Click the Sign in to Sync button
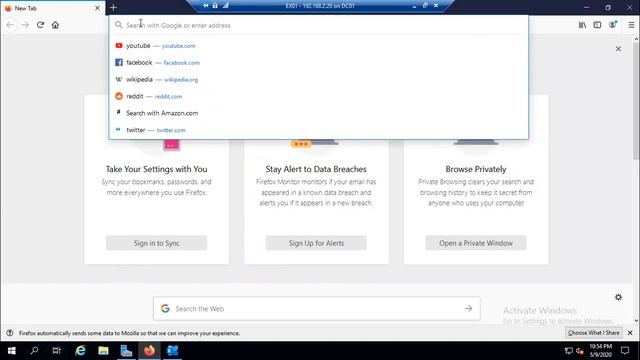The height and width of the screenshot is (360, 640). tap(156, 243)
